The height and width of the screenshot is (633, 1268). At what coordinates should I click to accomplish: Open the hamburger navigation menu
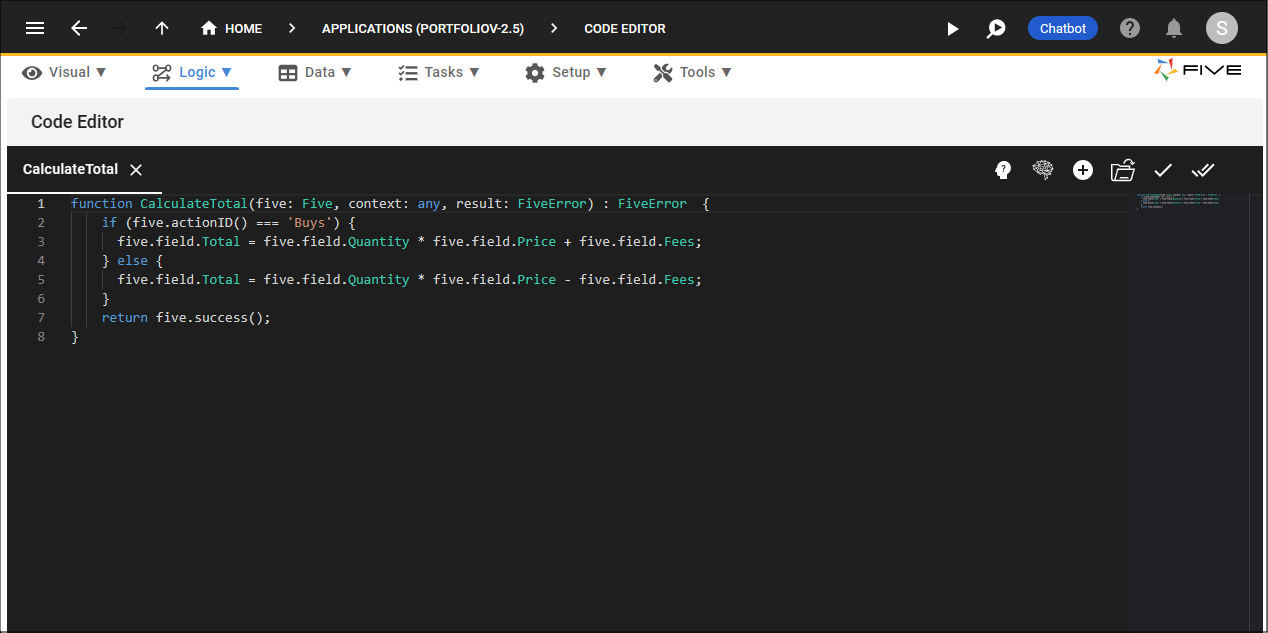click(35, 28)
